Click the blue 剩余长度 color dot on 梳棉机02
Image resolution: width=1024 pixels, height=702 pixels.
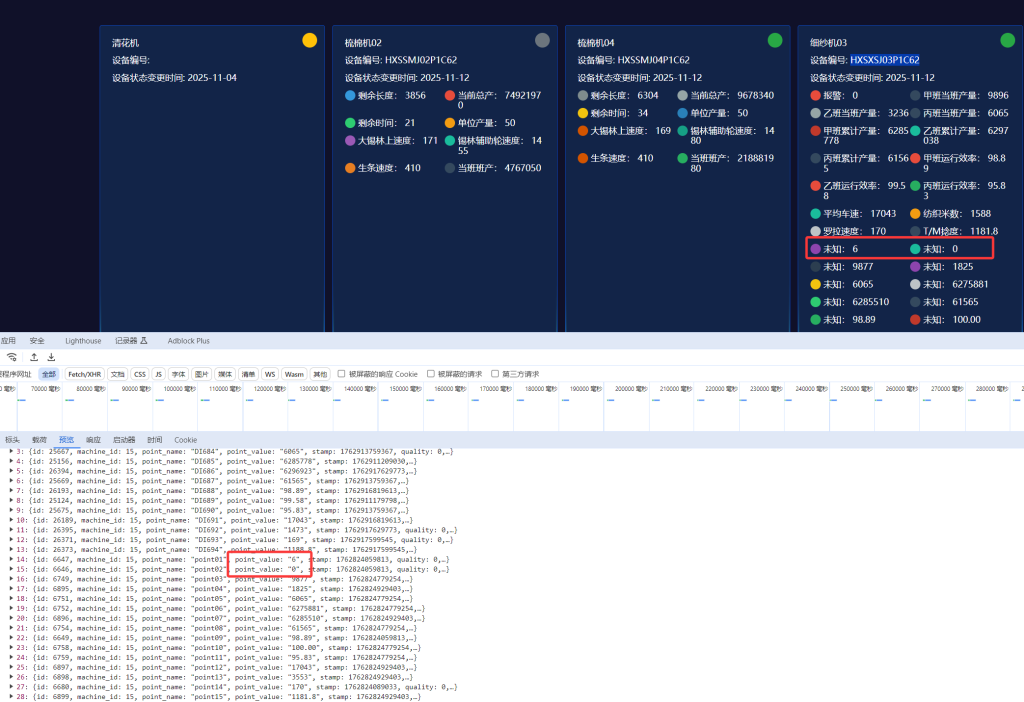(350, 96)
